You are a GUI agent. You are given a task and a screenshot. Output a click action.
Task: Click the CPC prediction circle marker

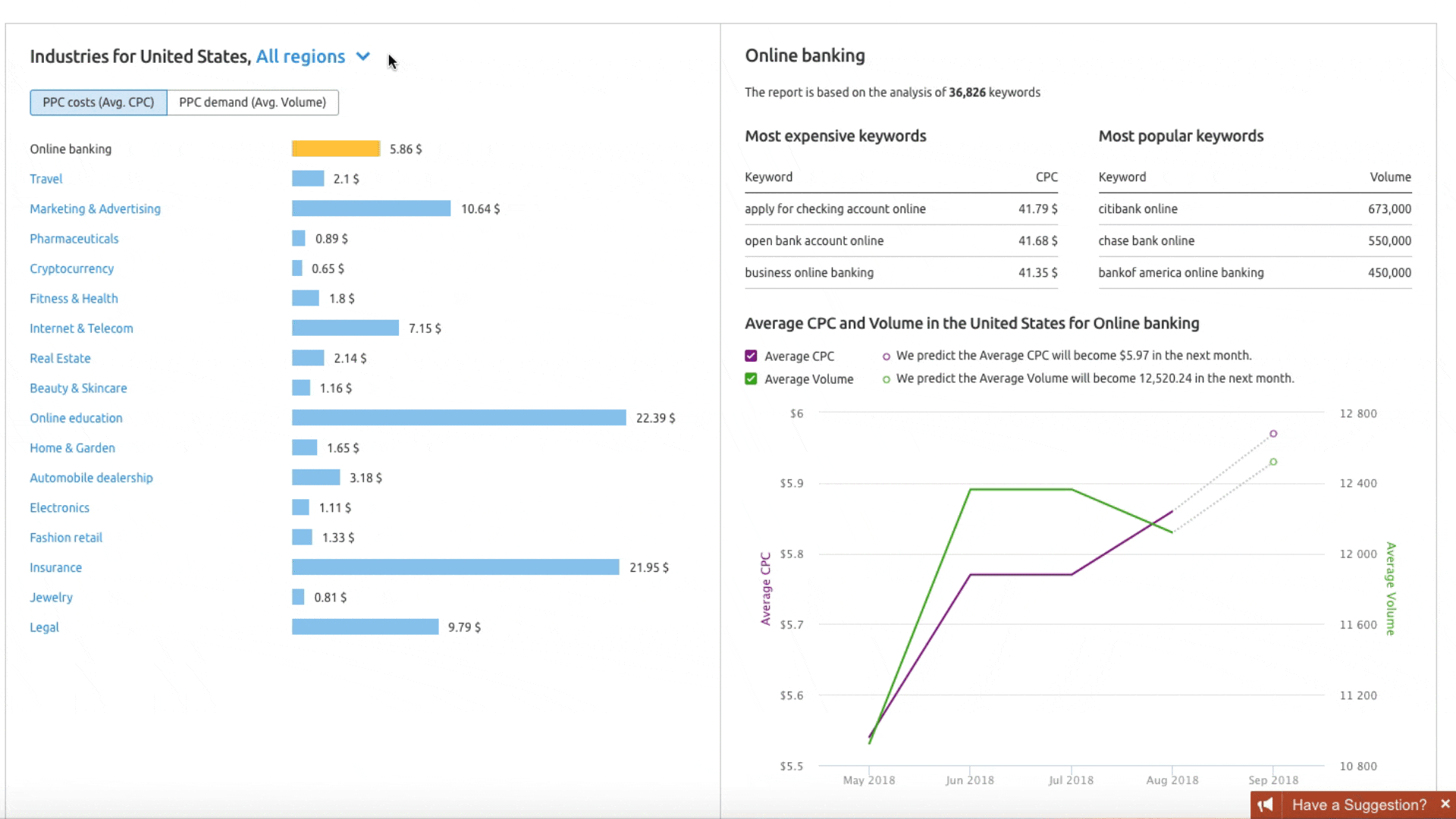tap(1273, 434)
